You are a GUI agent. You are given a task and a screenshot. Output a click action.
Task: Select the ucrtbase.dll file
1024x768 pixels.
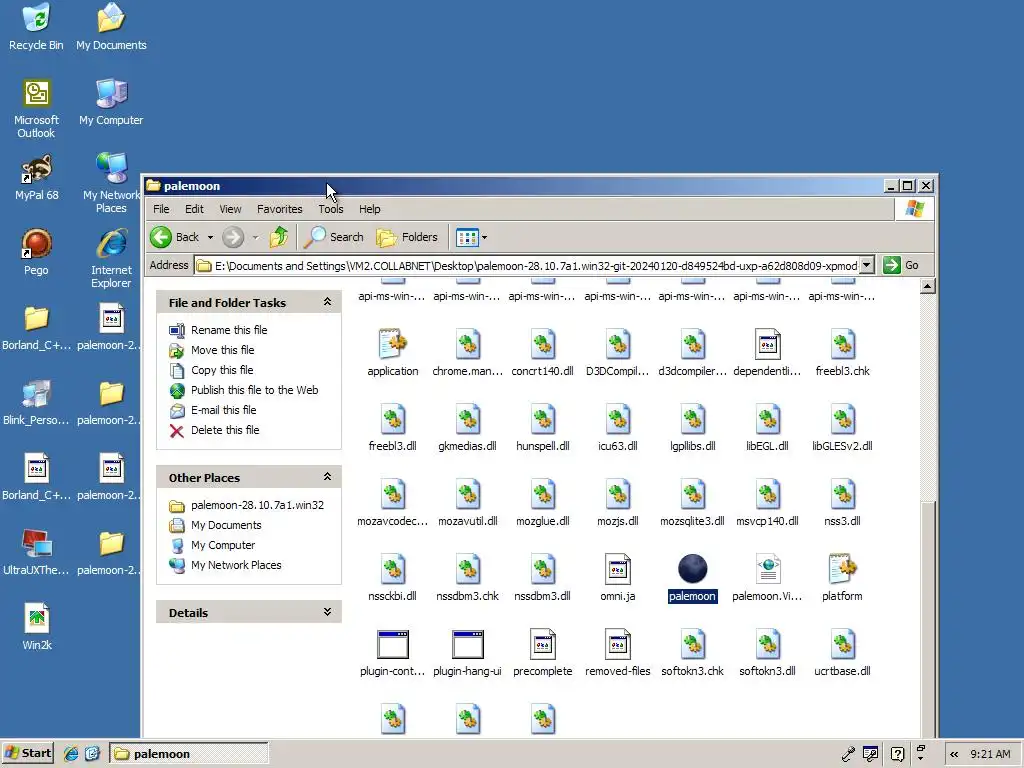click(842, 652)
